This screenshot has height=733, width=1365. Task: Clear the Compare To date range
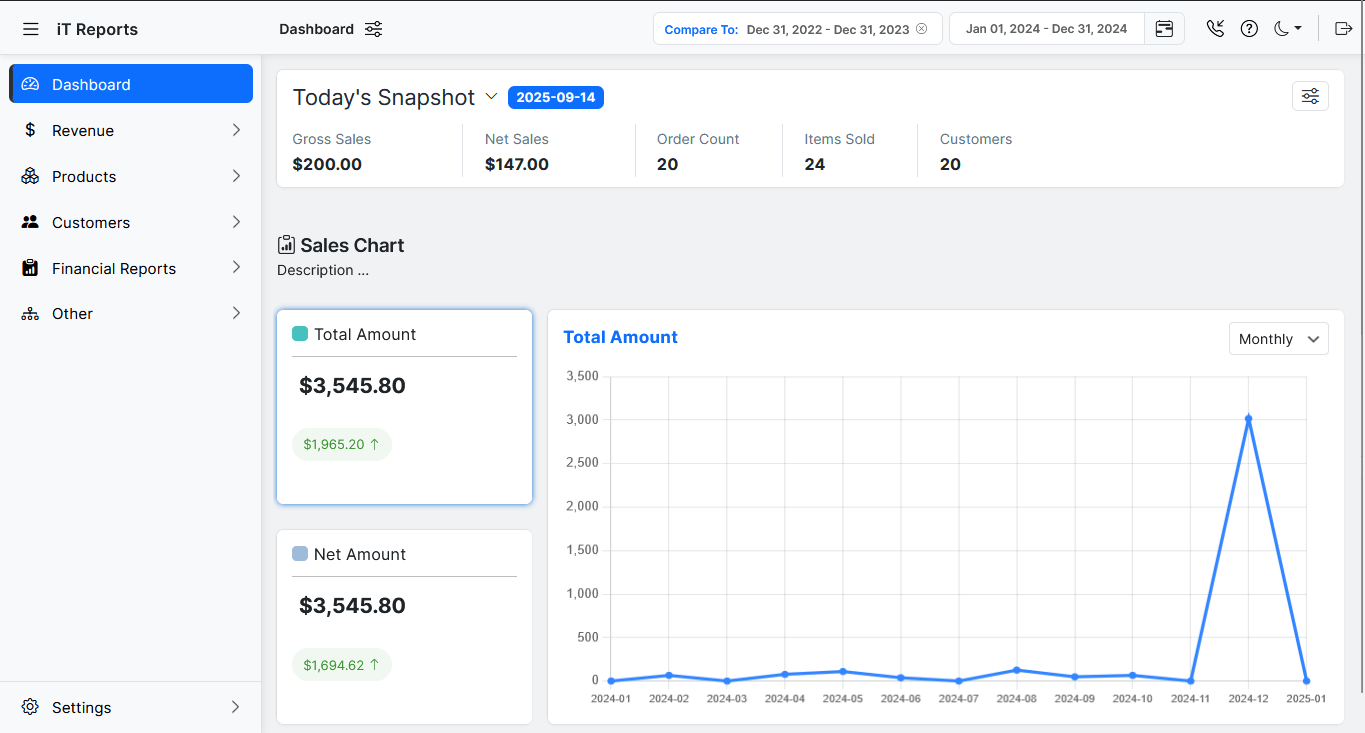[x=922, y=29]
